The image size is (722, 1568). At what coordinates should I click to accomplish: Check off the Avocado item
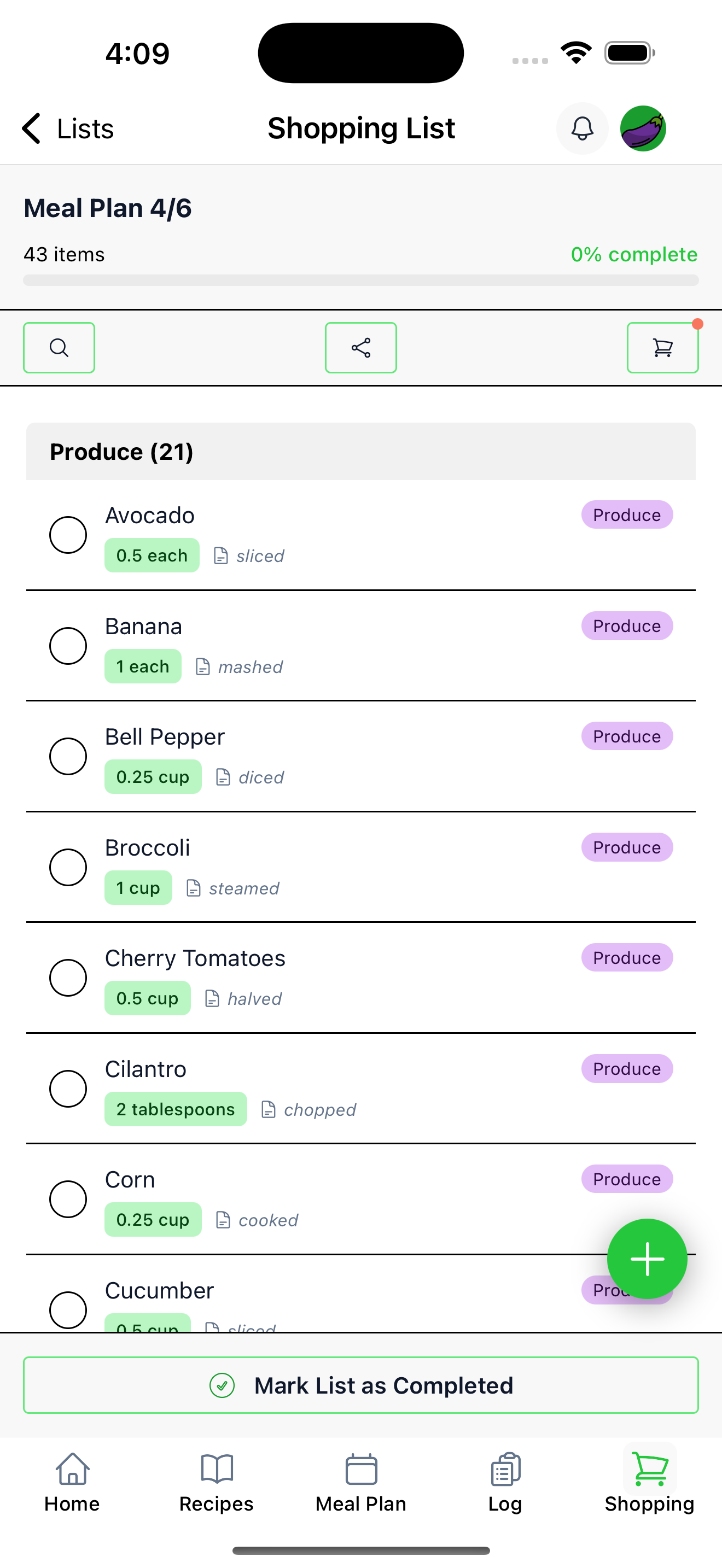coord(68,535)
